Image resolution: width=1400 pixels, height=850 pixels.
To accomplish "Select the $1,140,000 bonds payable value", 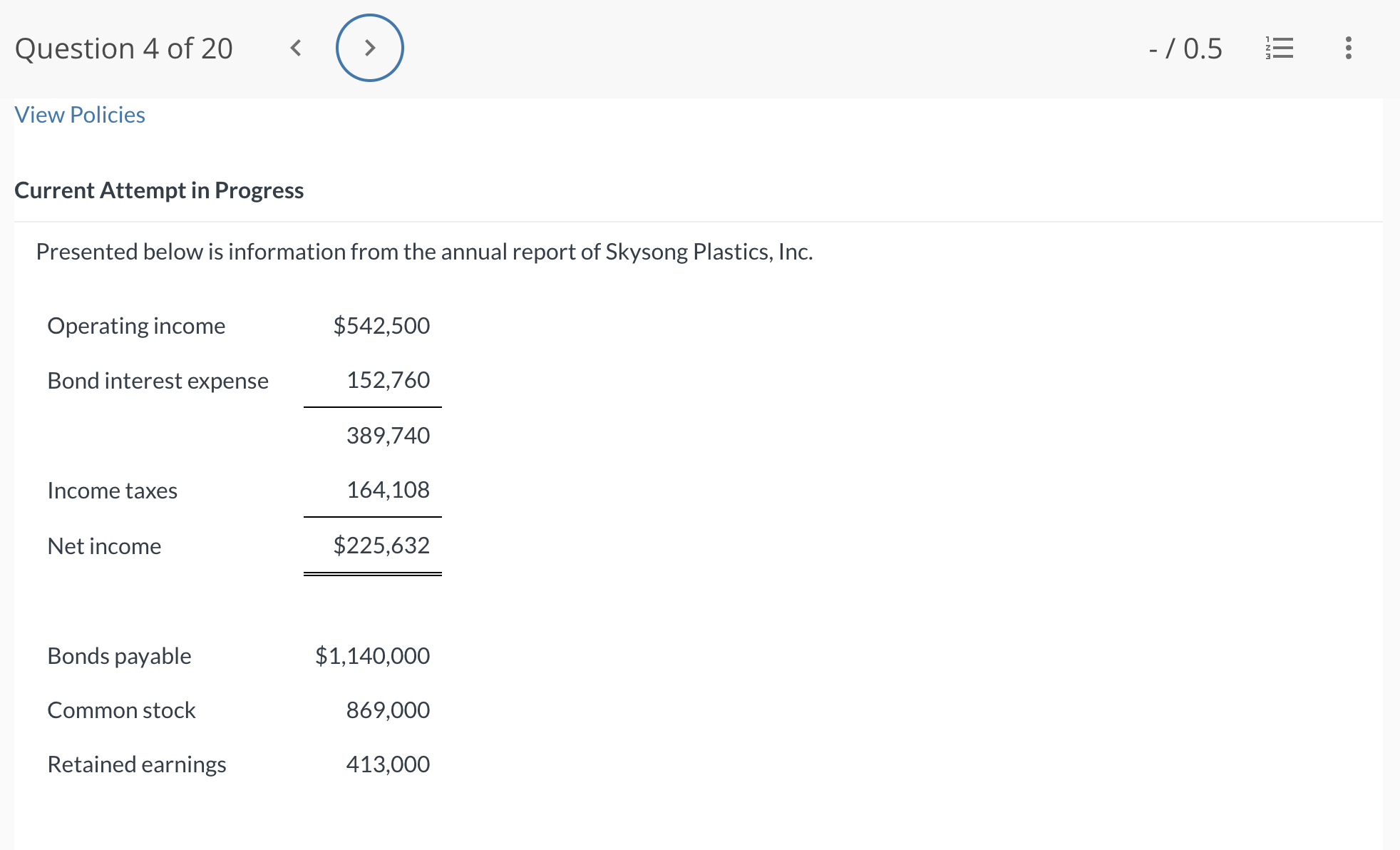I will pyautogui.click(x=372, y=656).
